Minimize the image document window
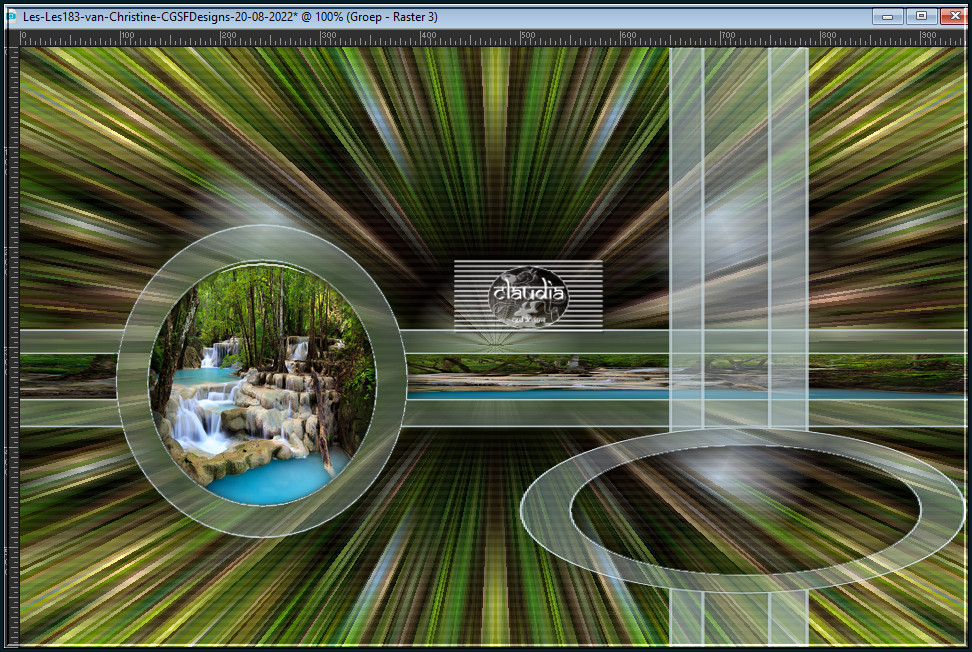 pos(888,16)
